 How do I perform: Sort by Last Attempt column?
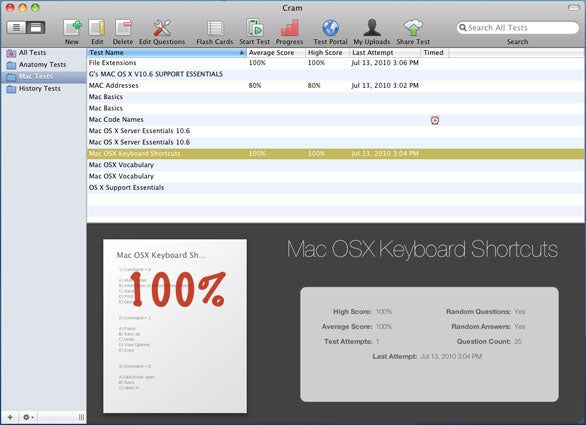pyautogui.click(x=385, y=53)
